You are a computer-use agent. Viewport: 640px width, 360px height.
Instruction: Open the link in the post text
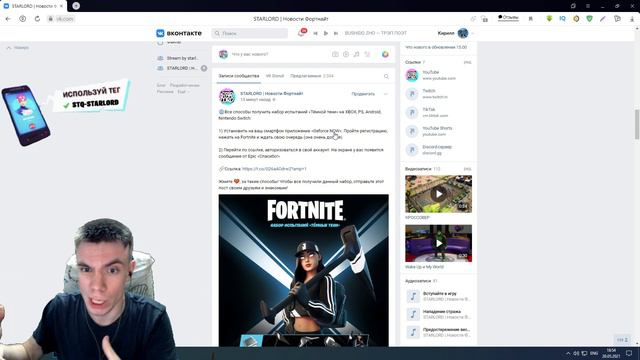[x=274, y=169]
